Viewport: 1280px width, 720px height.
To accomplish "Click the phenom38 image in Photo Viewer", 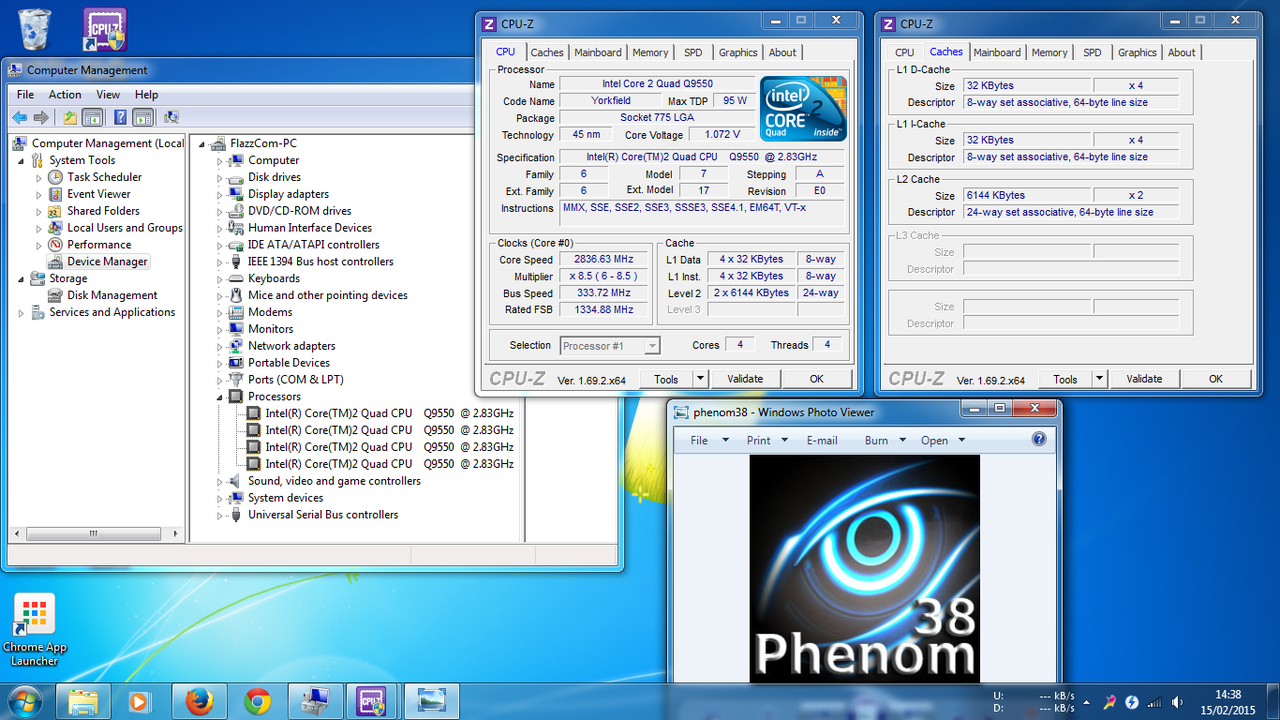I will [x=865, y=569].
